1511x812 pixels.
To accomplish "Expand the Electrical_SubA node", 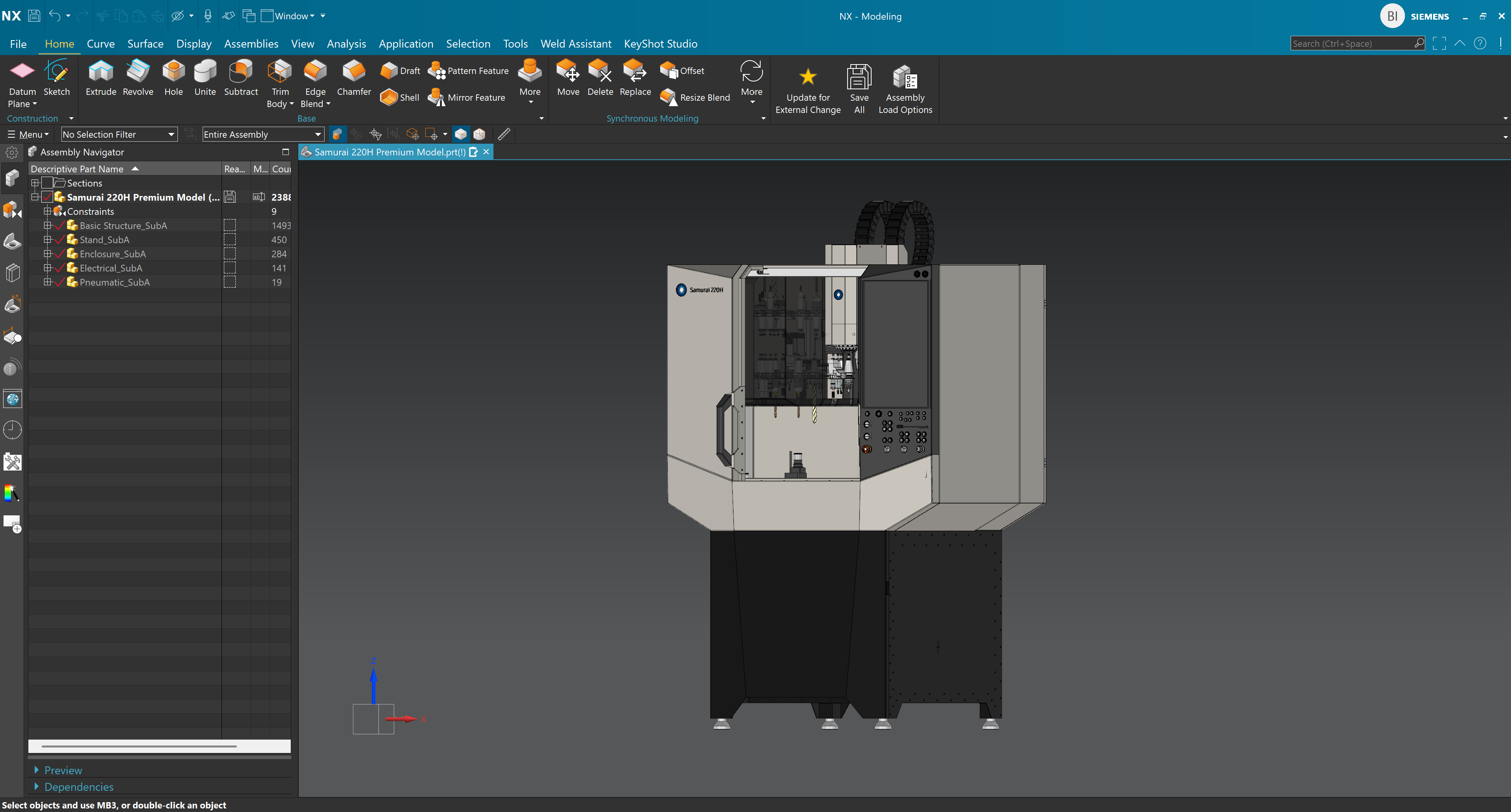I will (48, 268).
